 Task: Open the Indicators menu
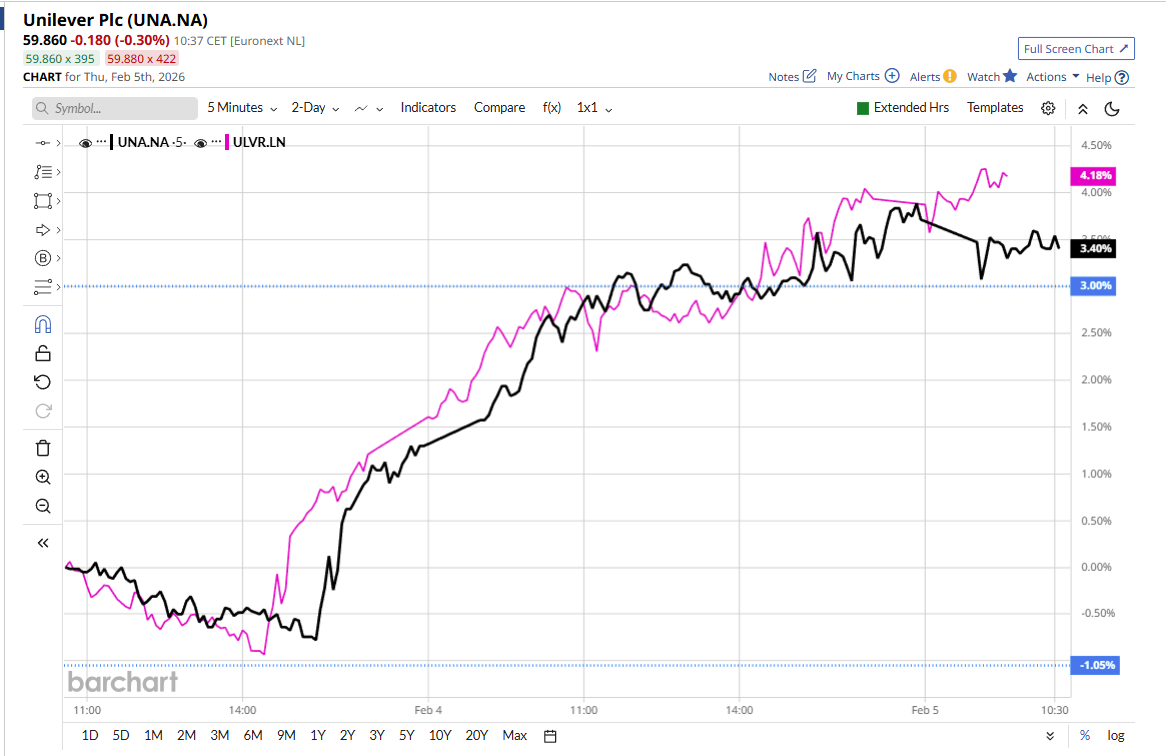tap(428, 108)
